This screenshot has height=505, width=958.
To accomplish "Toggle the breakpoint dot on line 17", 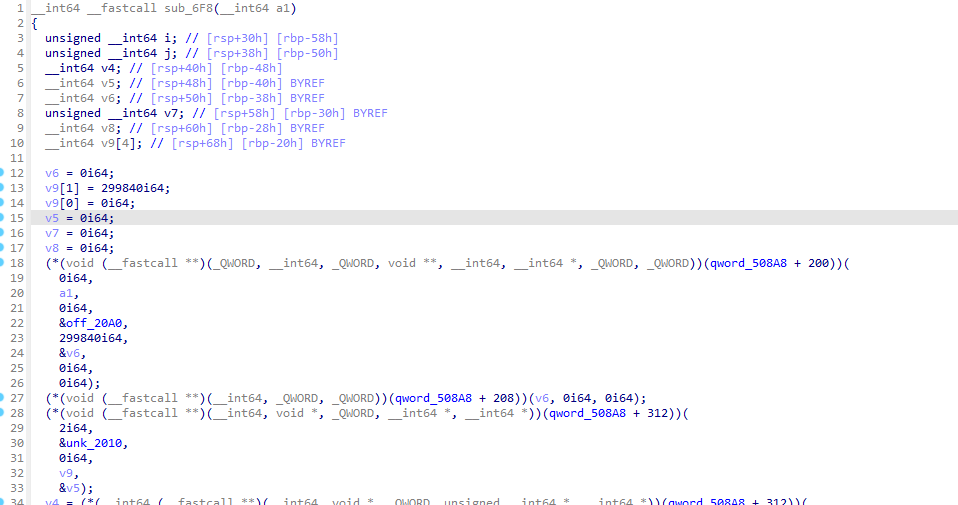I will point(3,248).
